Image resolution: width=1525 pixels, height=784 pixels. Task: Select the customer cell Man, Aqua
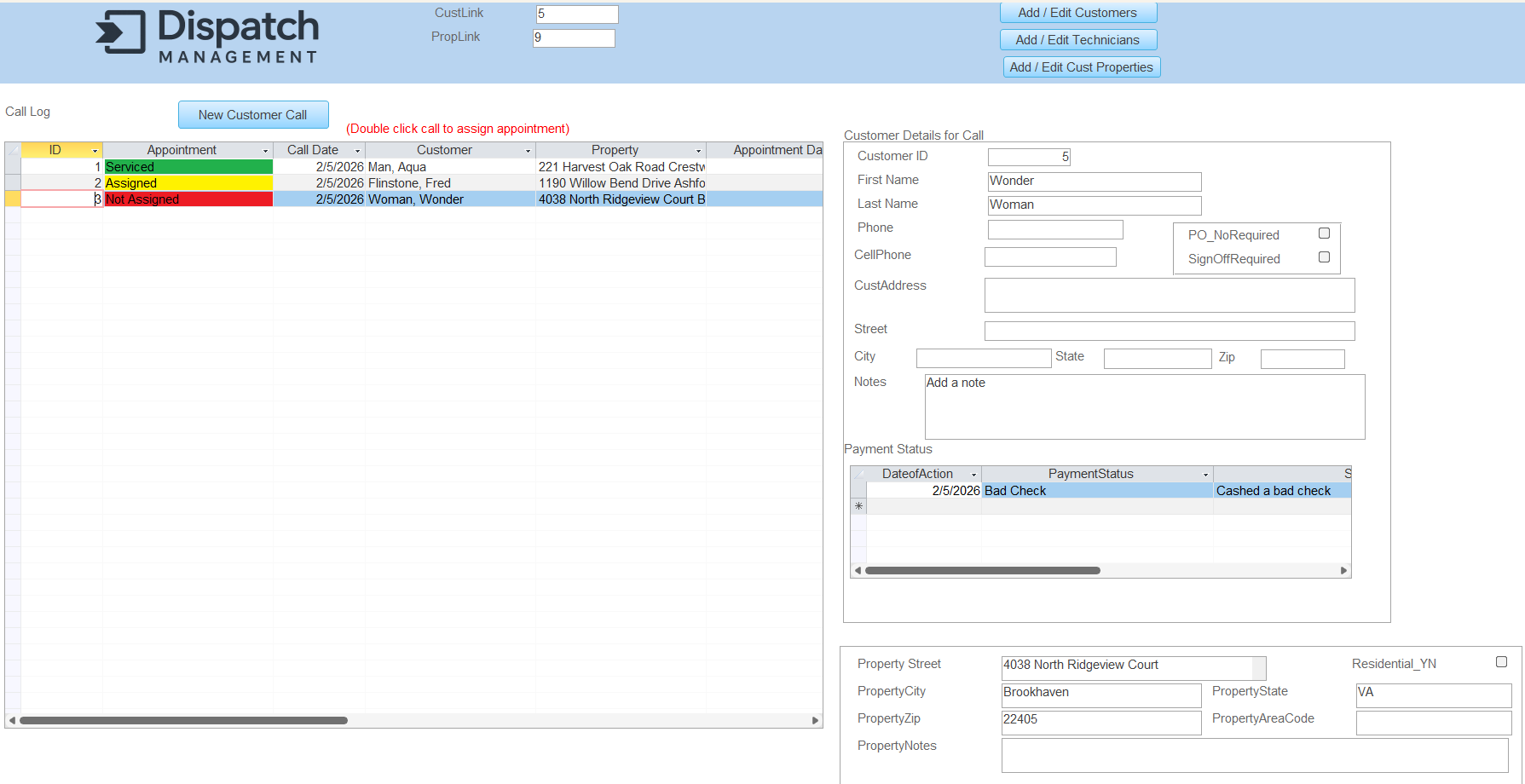450,167
